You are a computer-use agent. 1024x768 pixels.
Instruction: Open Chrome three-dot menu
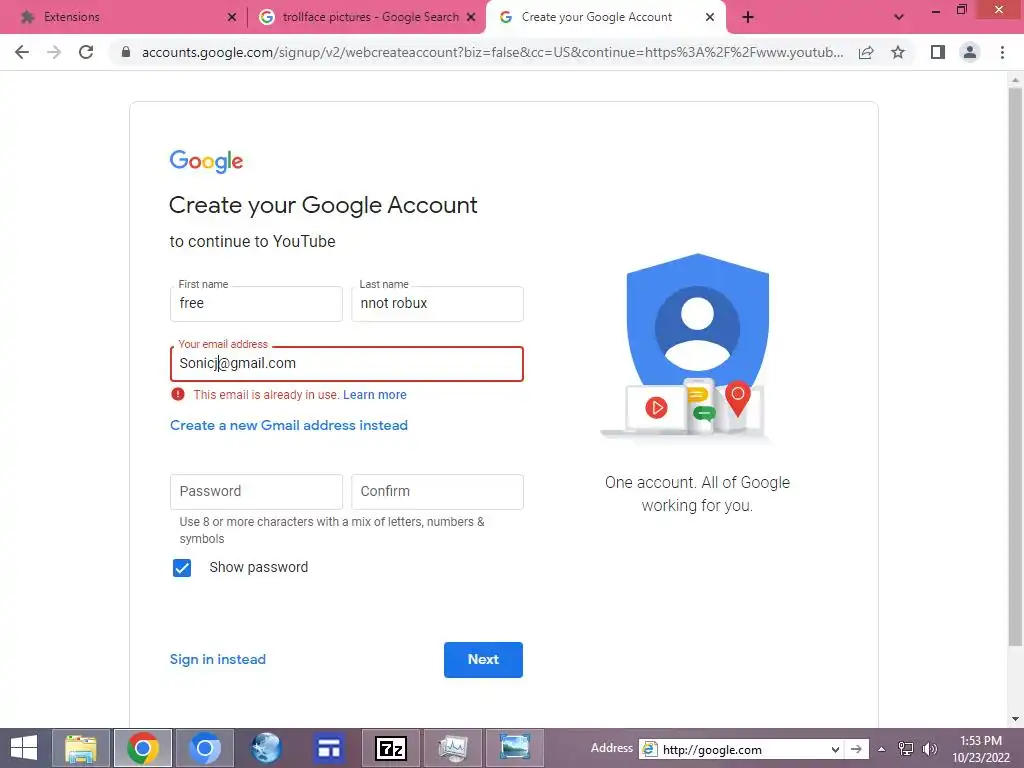(x=1002, y=52)
